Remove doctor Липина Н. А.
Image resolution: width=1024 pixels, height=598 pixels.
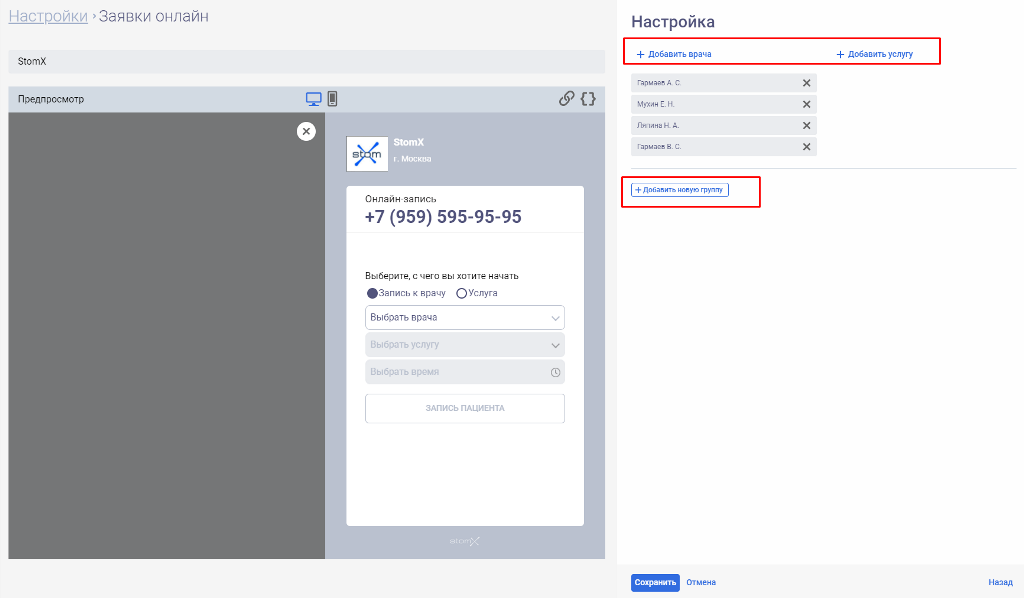click(806, 126)
